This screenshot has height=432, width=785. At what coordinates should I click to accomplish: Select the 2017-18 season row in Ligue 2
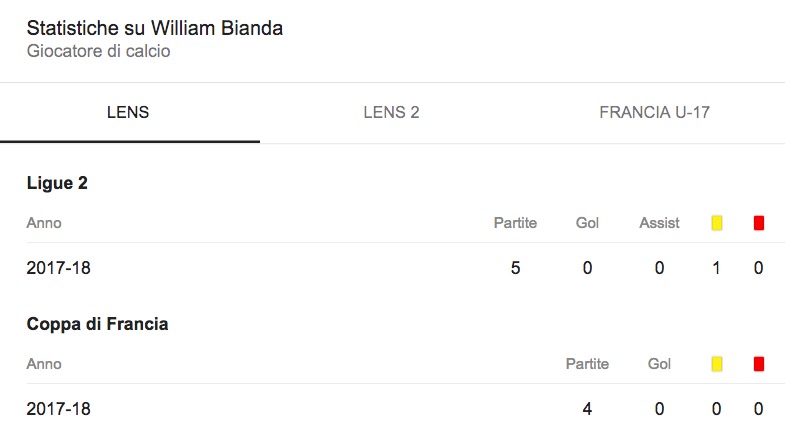coord(65,268)
